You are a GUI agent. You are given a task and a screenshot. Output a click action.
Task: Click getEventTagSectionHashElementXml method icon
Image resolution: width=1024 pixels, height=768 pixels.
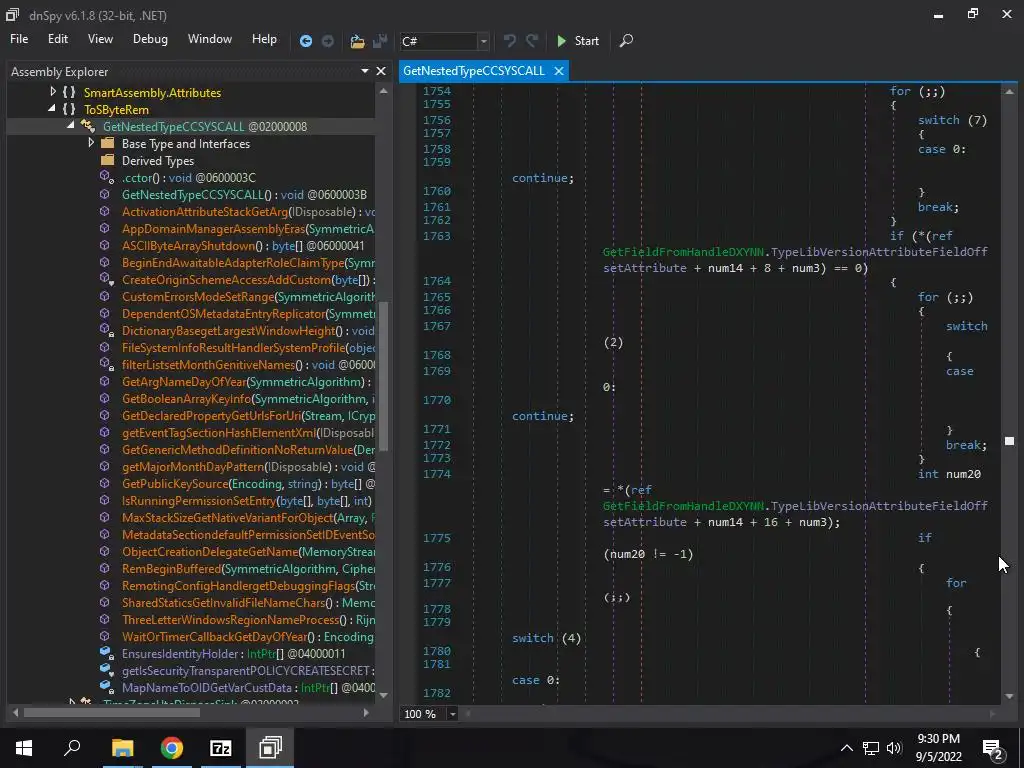pos(104,432)
